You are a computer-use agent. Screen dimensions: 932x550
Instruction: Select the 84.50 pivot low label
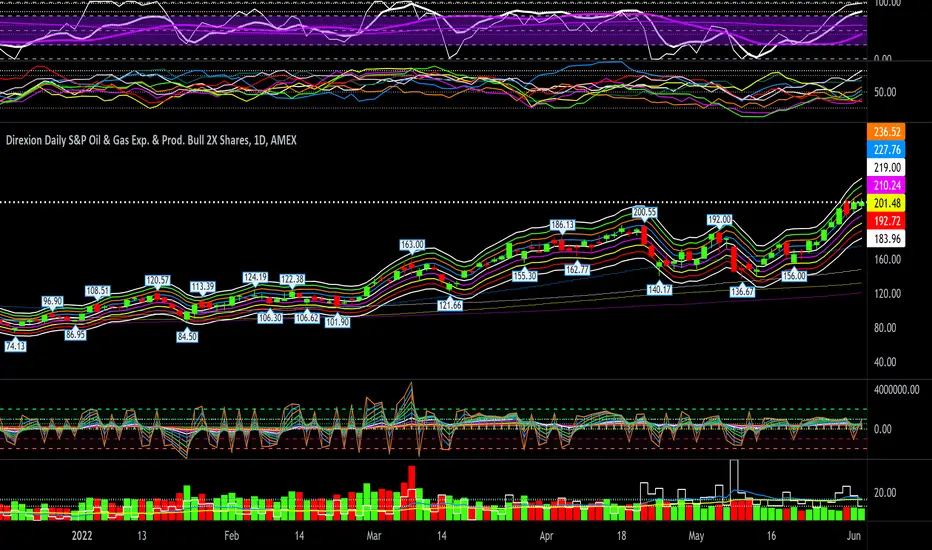[187, 337]
